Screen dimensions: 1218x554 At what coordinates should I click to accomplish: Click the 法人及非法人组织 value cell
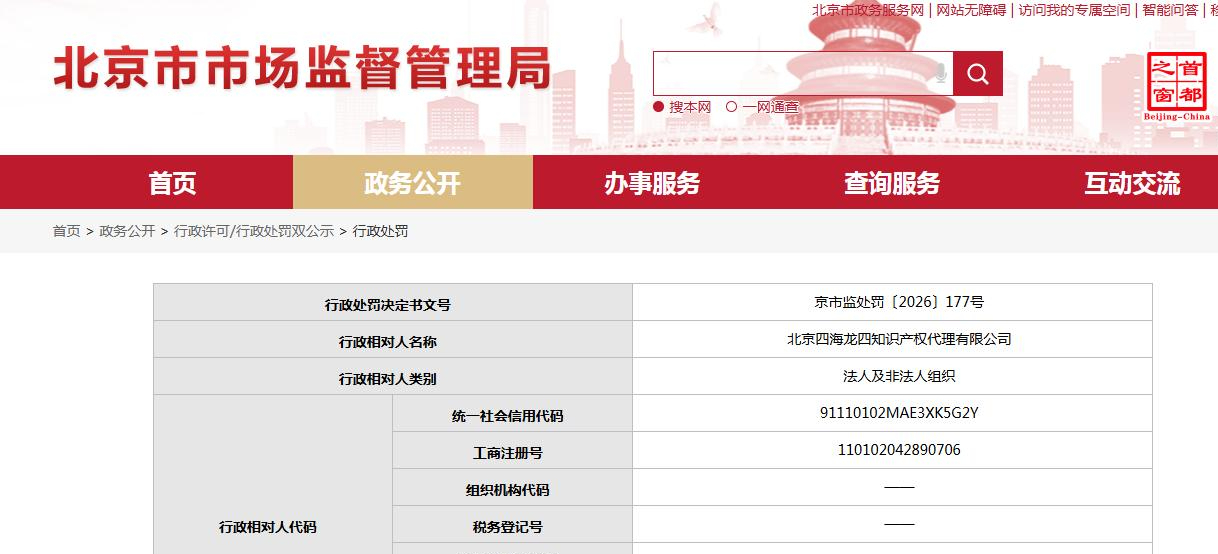coord(893,377)
